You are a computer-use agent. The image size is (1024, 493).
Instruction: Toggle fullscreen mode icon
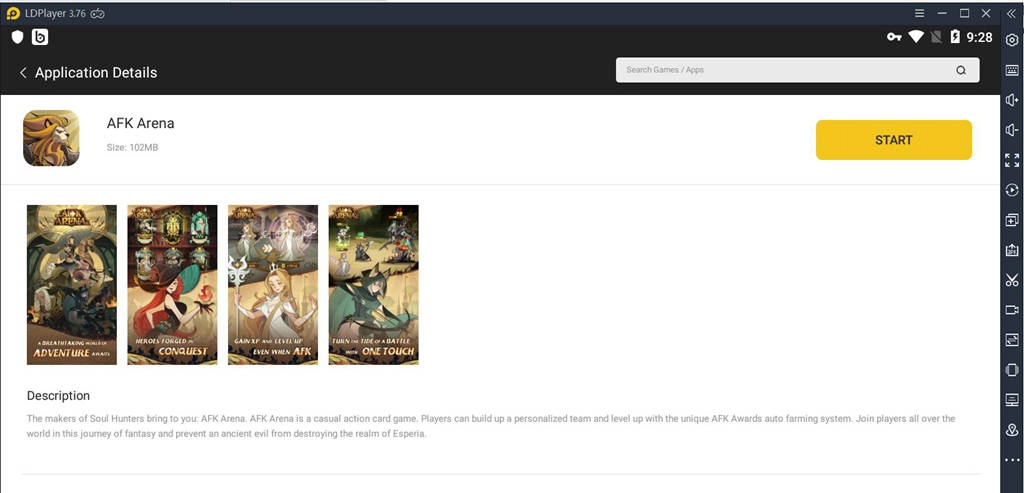[x=1012, y=160]
